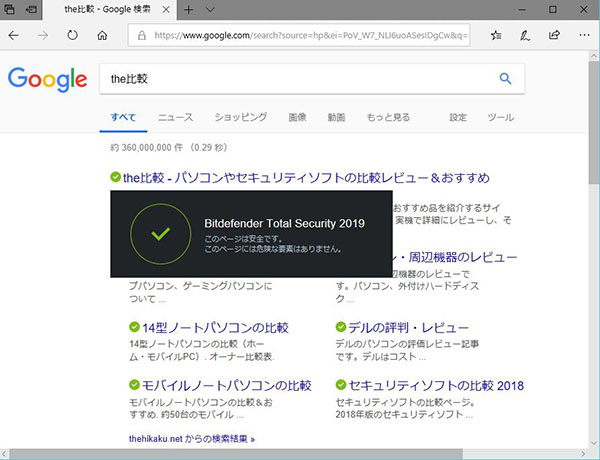The height and width of the screenshot is (460, 600).
Task: Switch to the ショッピング tab
Action: (241, 117)
